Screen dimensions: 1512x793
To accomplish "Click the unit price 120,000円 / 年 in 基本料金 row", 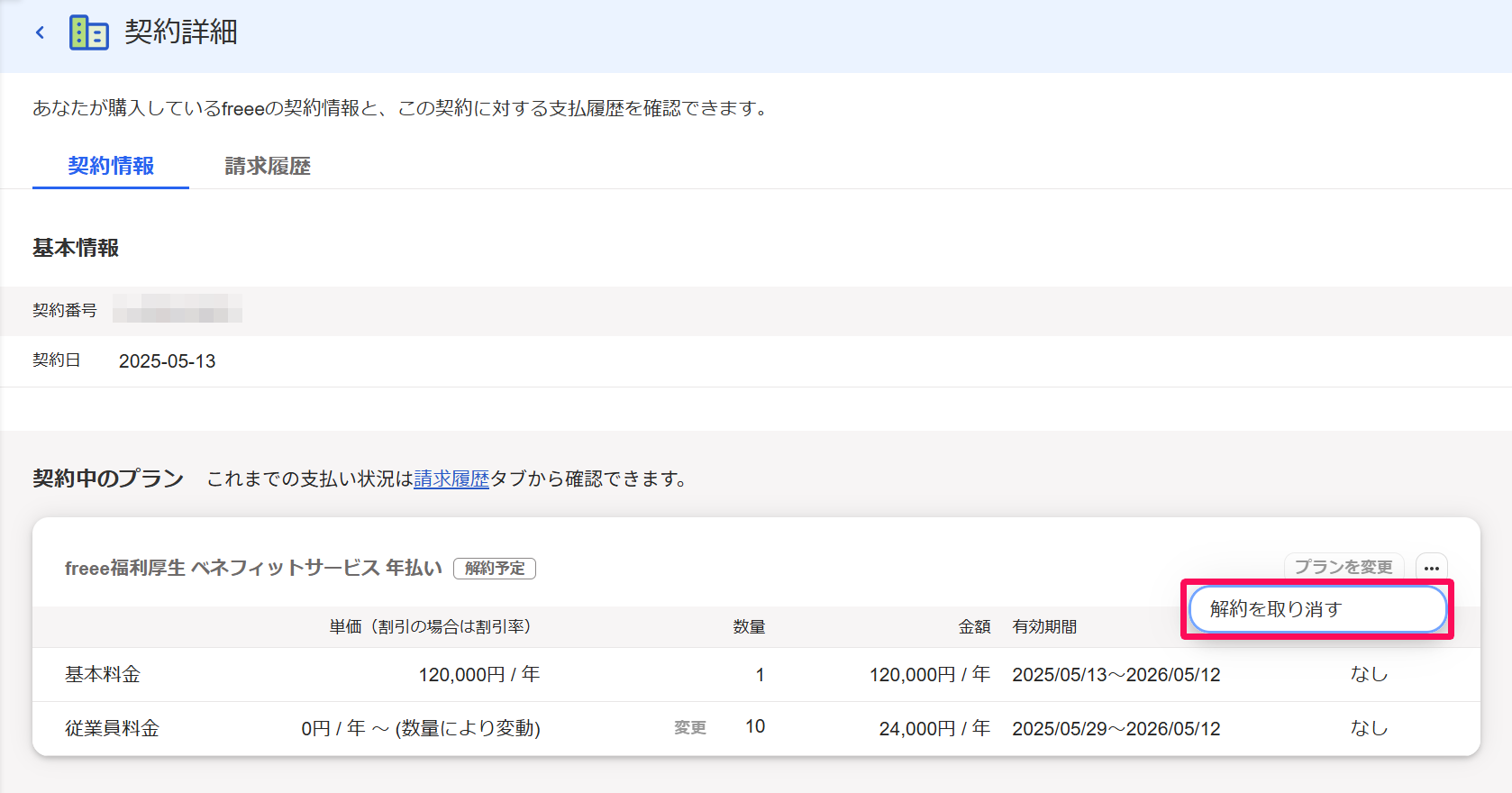I will (479, 674).
